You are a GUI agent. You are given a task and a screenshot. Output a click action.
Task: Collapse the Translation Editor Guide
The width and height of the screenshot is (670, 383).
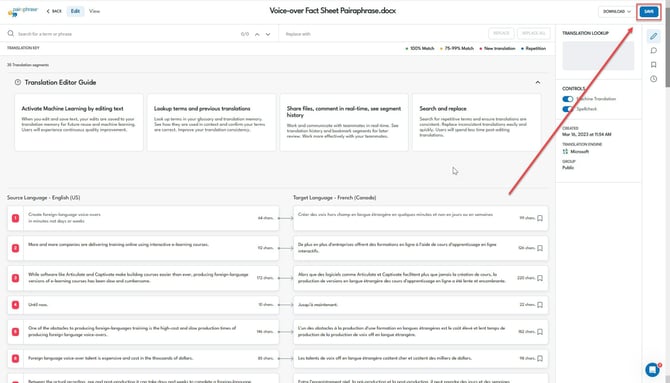pos(538,82)
